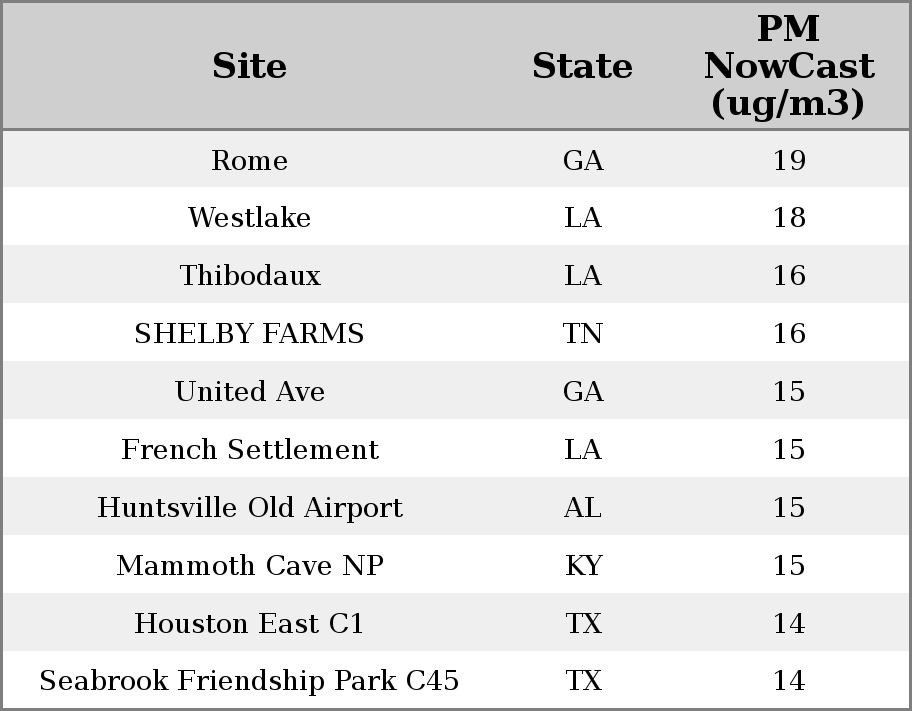Select the SHELBY FARMS site cell
The height and width of the screenshot is (711, 912).
click(x=249, y=333)
